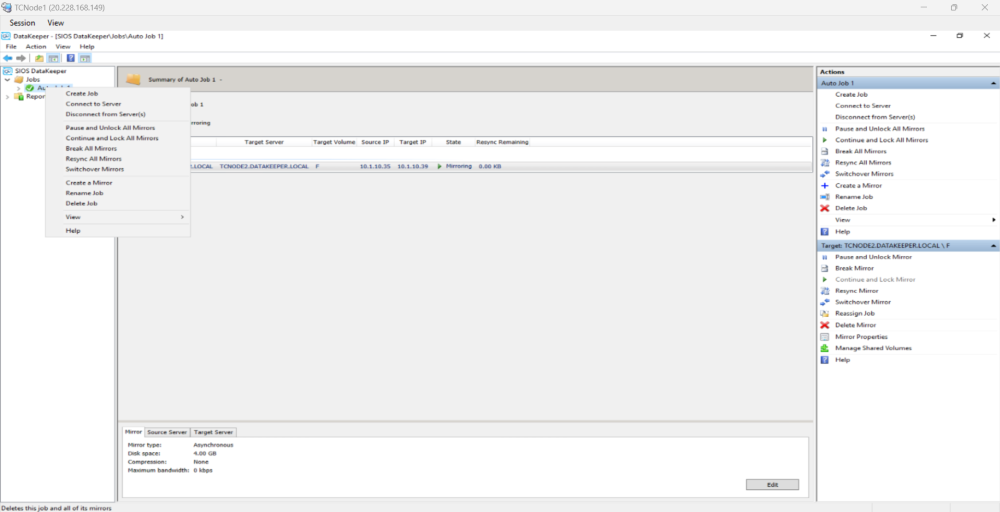This screenshot has width=1000, height=512.
Task: Click the Resync All Mirrors icon in Actions pane
Action: pyautogui.click(x=824, y=163)
